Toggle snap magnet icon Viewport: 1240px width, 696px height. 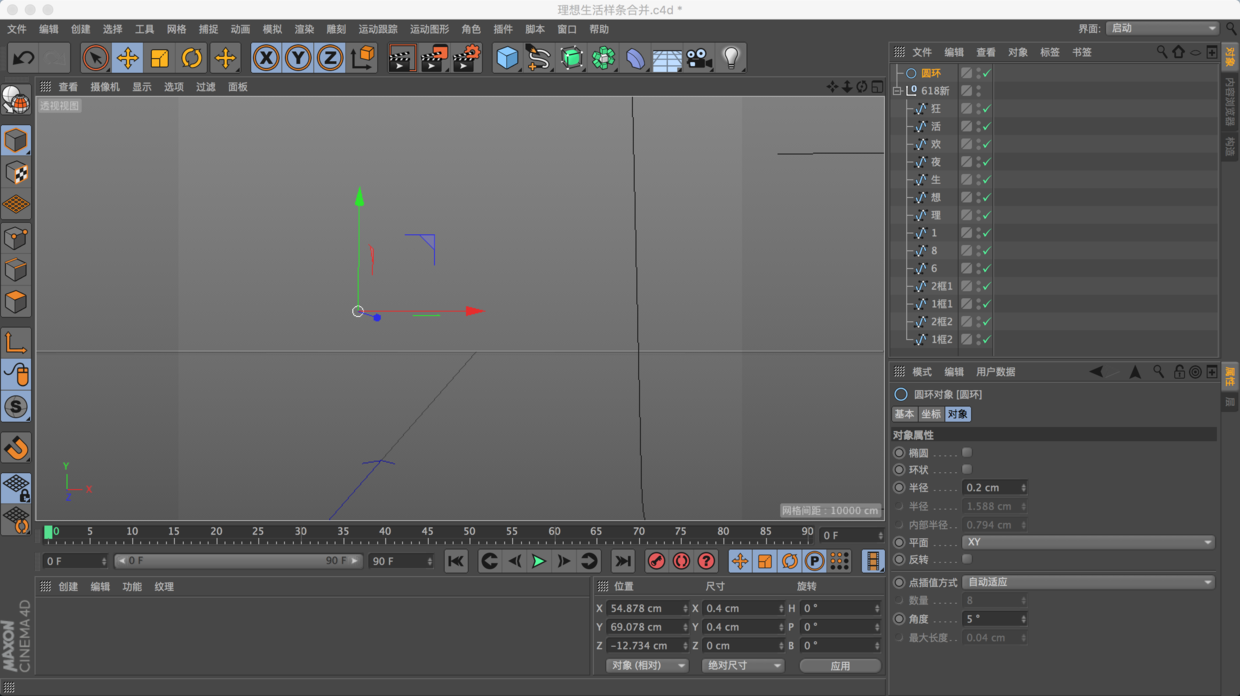[x=16, y=448]
